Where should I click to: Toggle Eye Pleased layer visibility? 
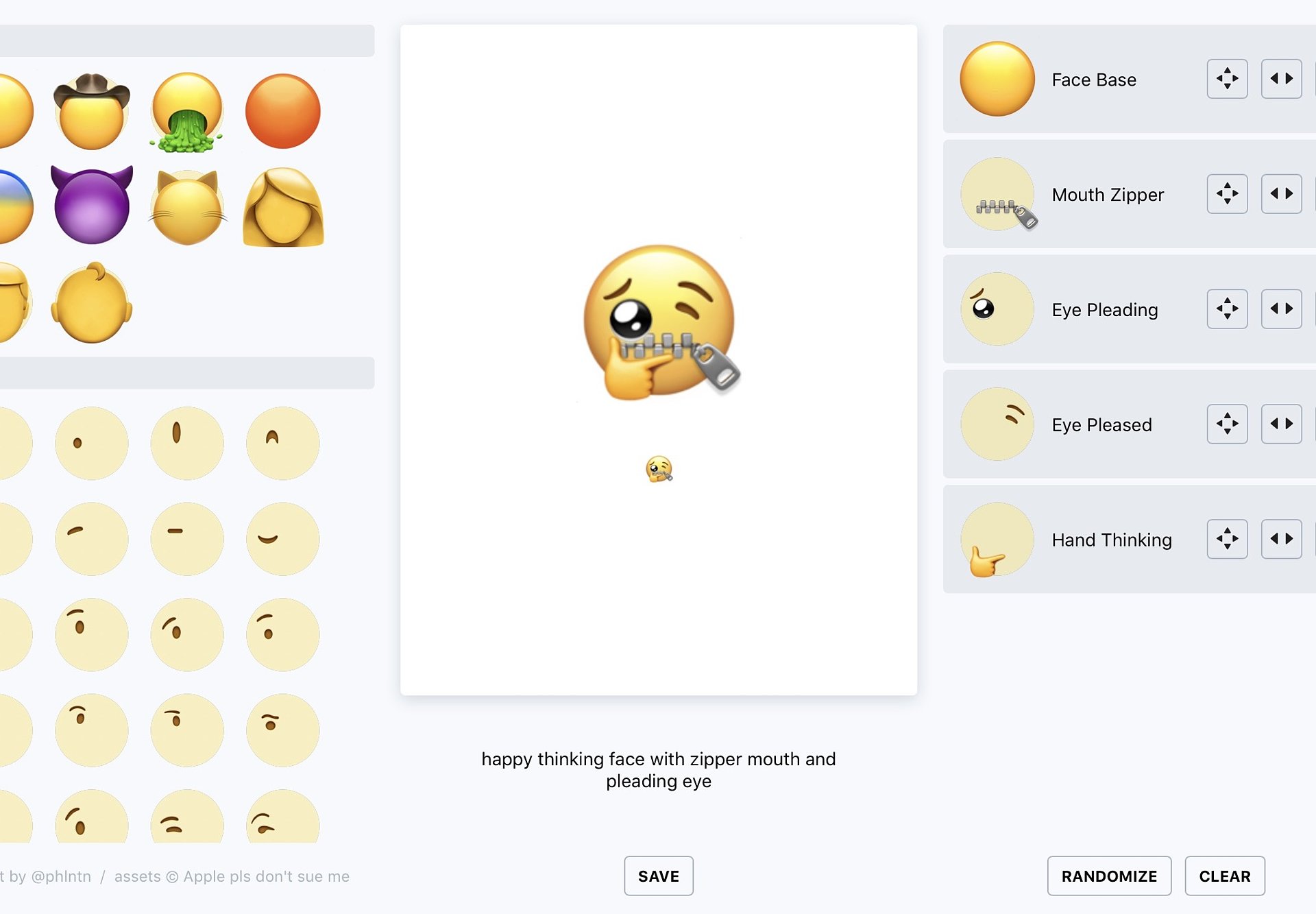click(x=993, y=423)
